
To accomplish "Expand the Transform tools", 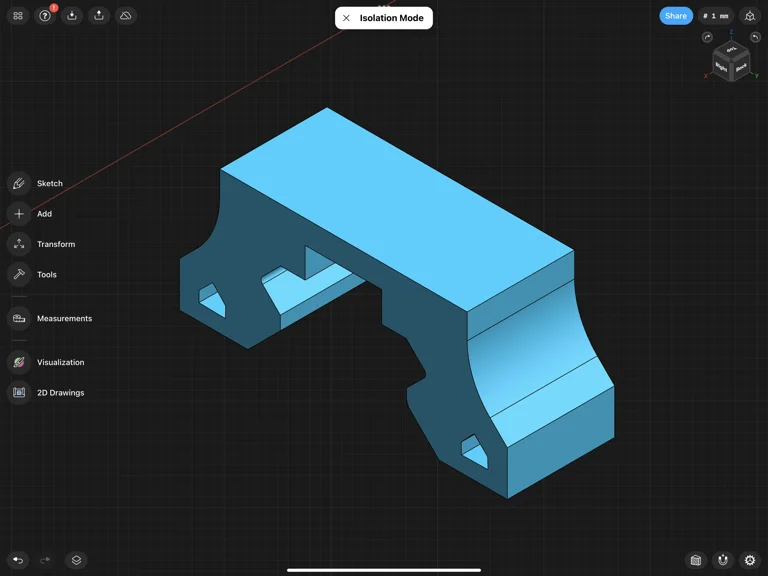I will coord(19,244).
